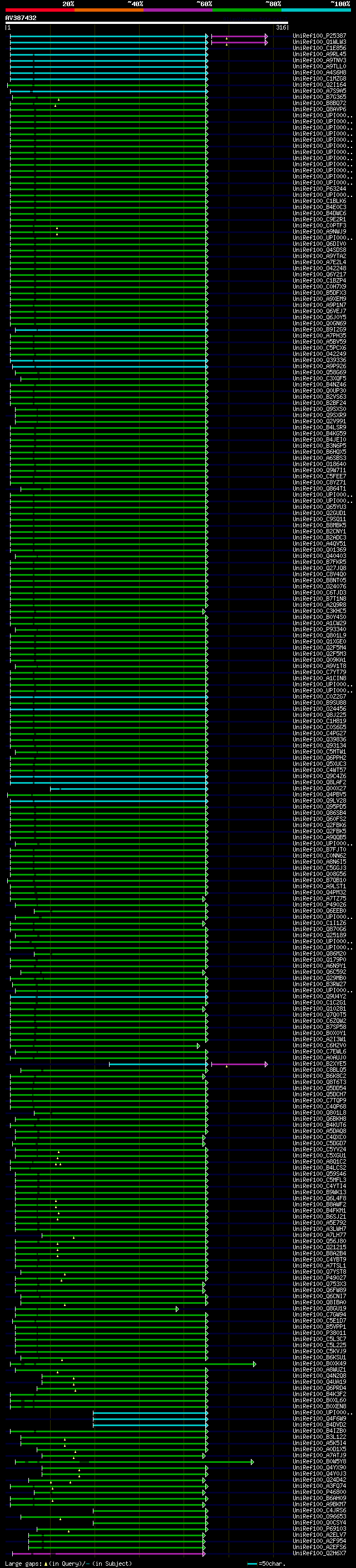Select UniRef100_Q8AVP6 label

pyautogui.click(x=319, y=109)
